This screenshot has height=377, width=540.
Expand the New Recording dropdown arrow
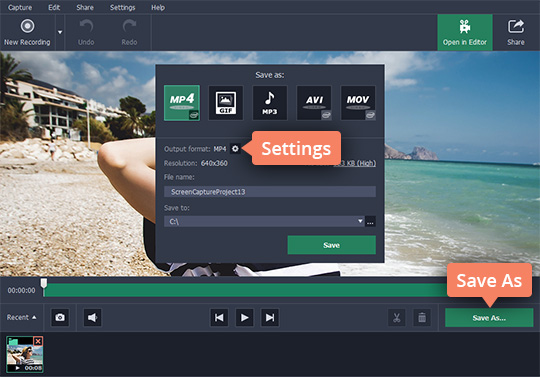(x=60, y=32)
